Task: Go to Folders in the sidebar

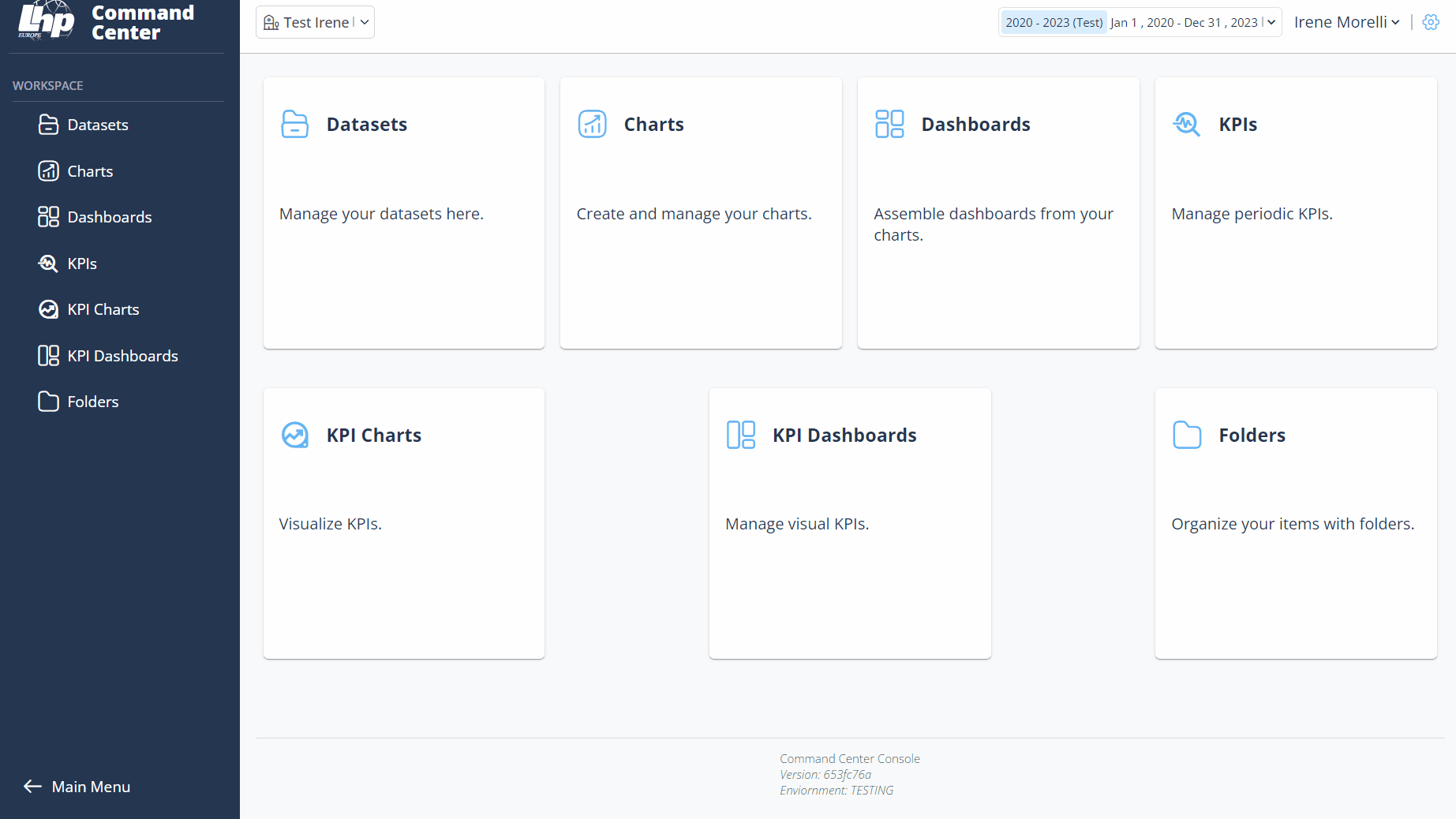Action: click(93, 402)
